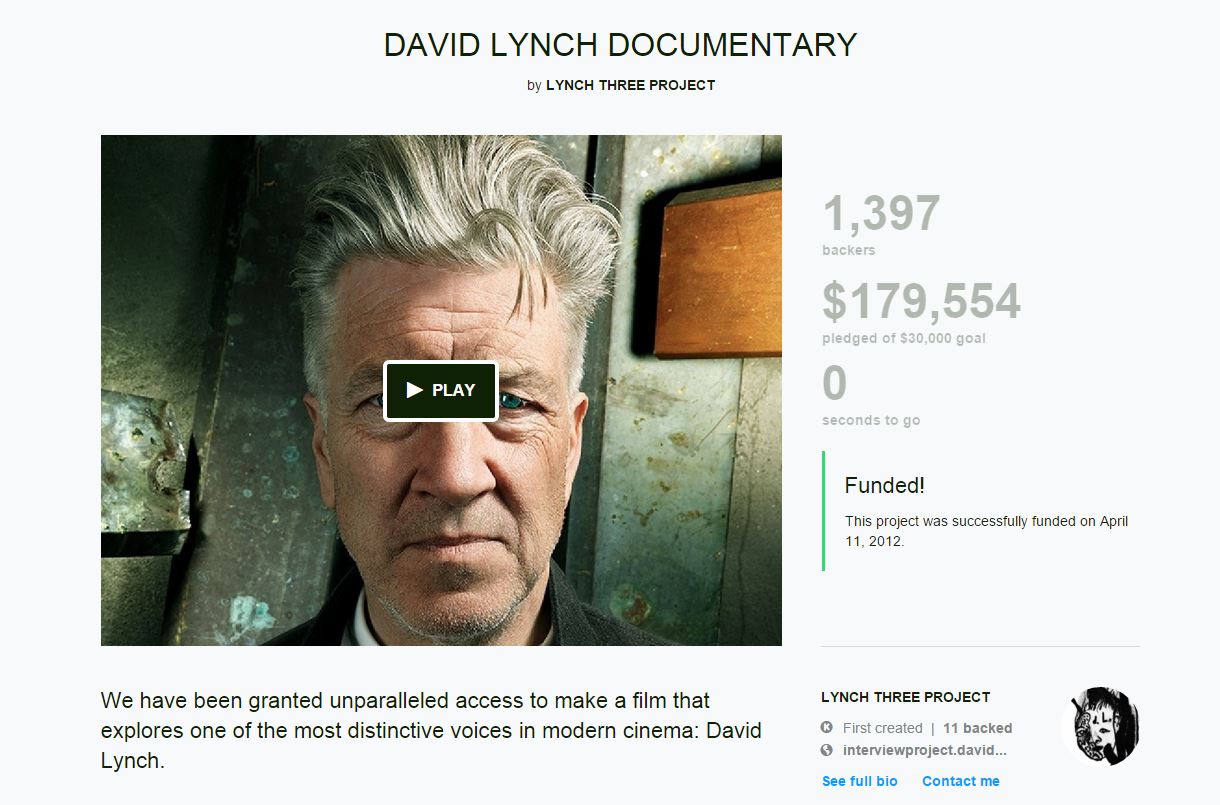
Task: Click the globe icon next to interviewproject link
Action: click(x=827, y=750)
